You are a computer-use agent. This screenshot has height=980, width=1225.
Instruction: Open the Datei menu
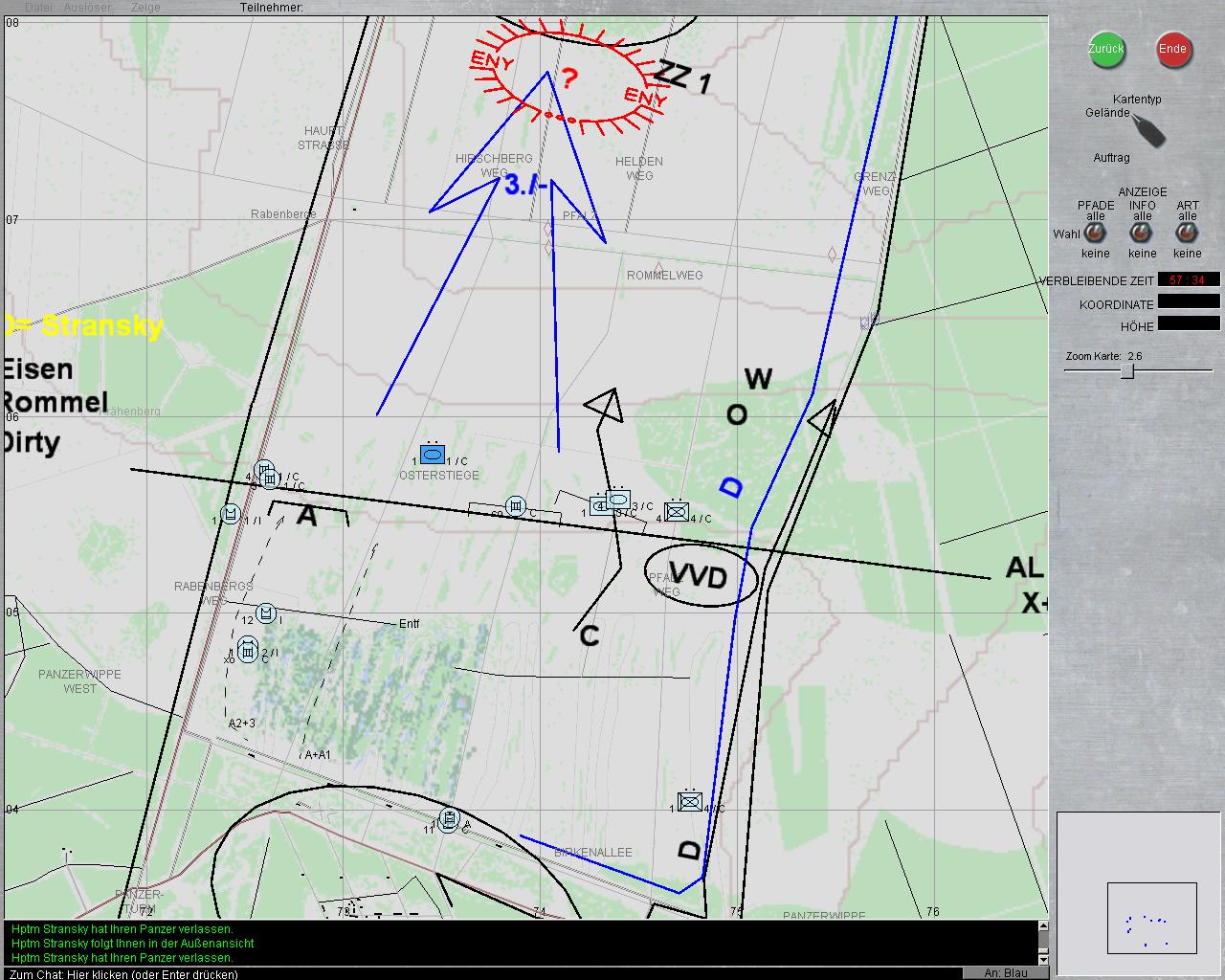click(38, 8)
